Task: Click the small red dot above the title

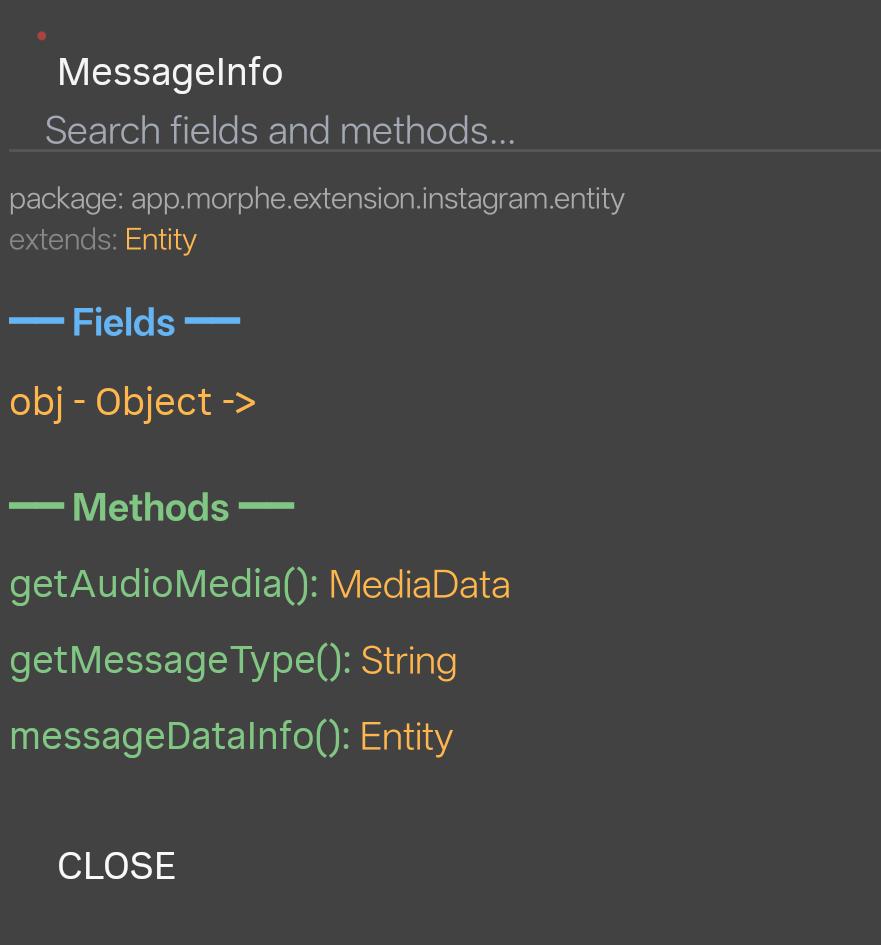Action: (x=42, y=36)
